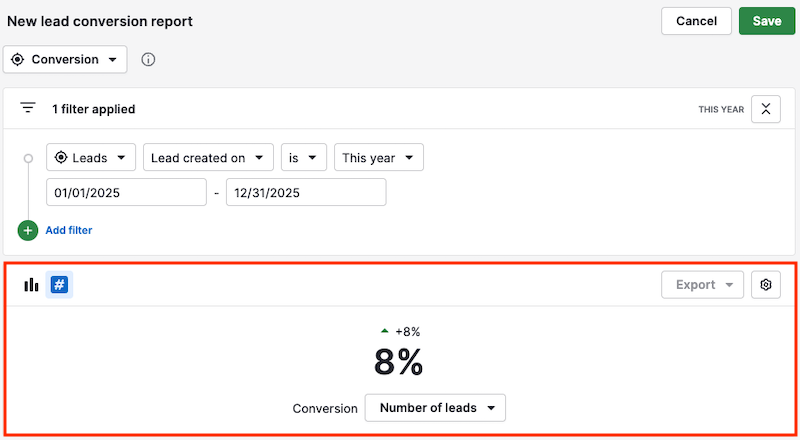Open the Lead created on field dropdown
Screen dimensions: 800x440
[x=208, y=158]
